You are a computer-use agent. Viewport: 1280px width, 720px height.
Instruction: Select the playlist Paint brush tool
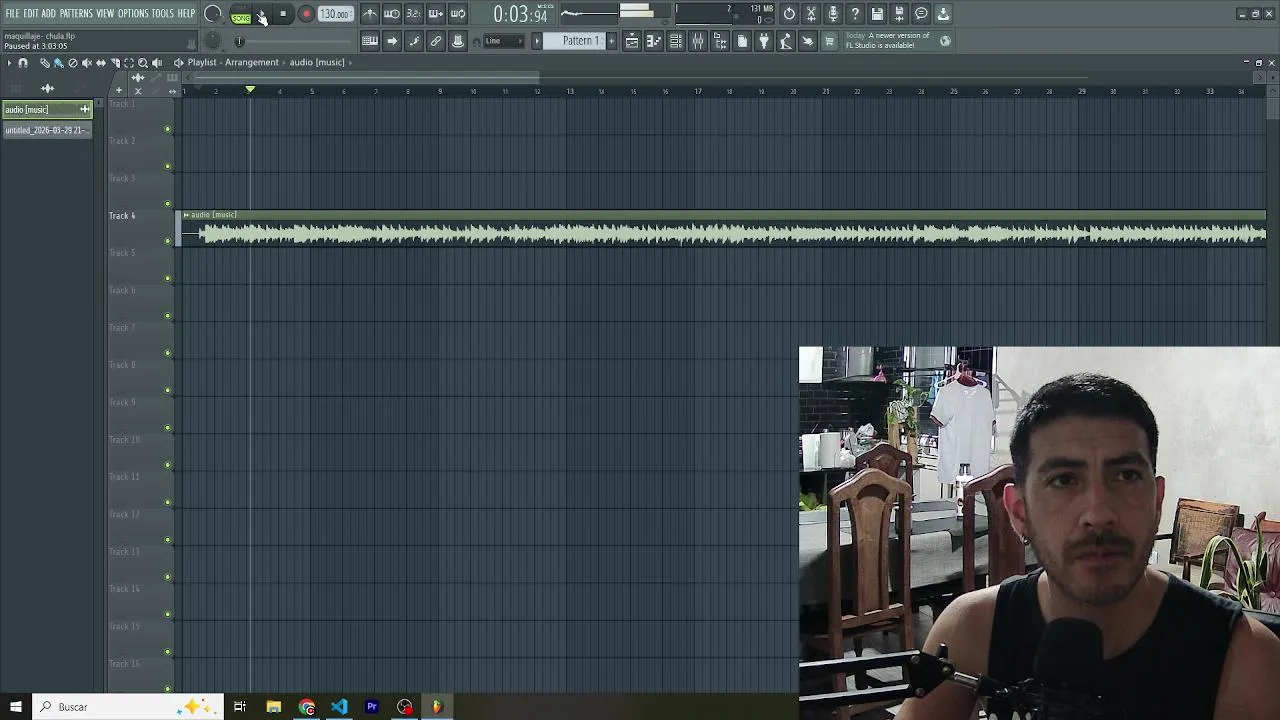pyautogui.click(x=58, y=62)
